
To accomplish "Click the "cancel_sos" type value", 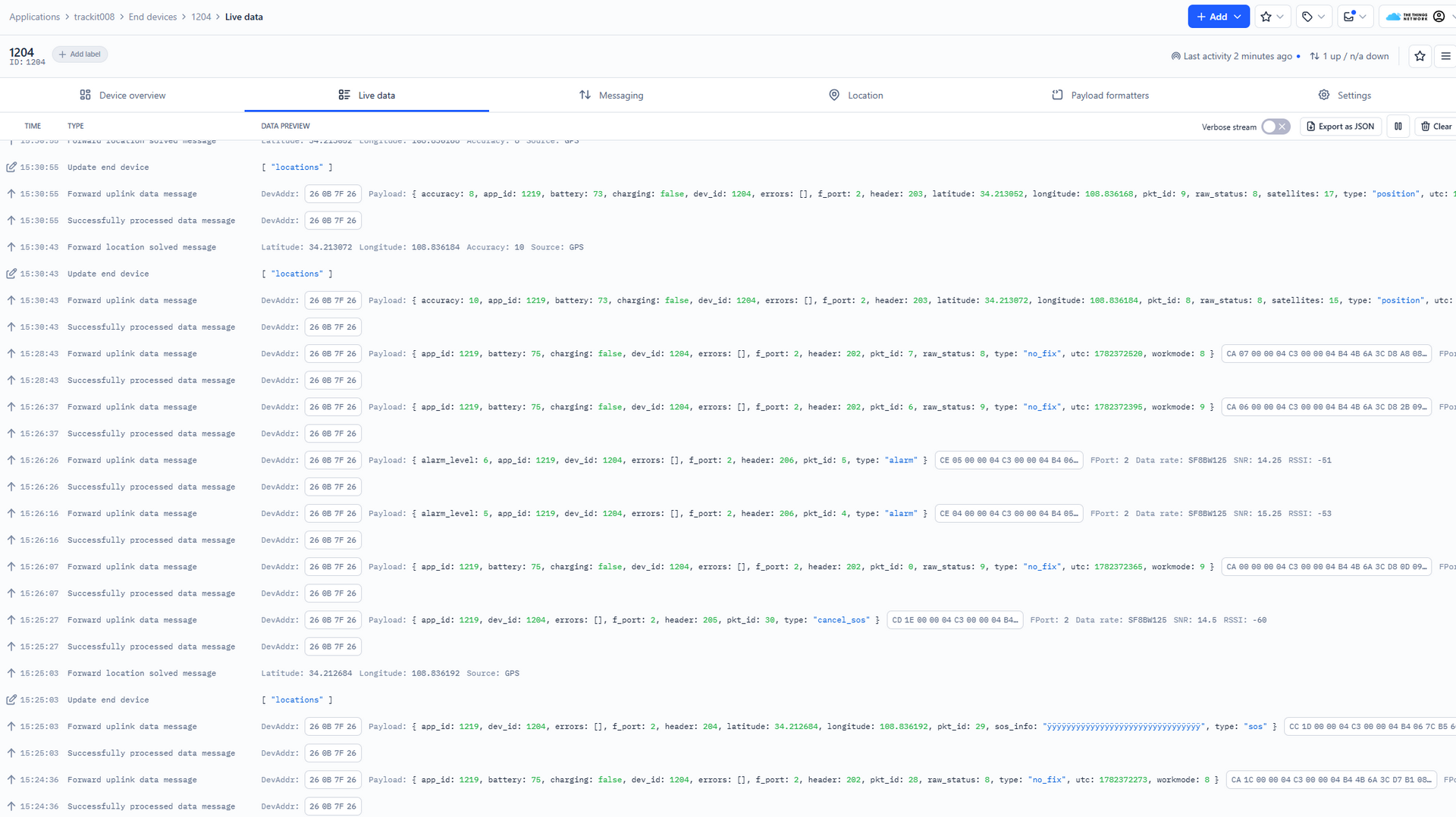I will (842, 620).
